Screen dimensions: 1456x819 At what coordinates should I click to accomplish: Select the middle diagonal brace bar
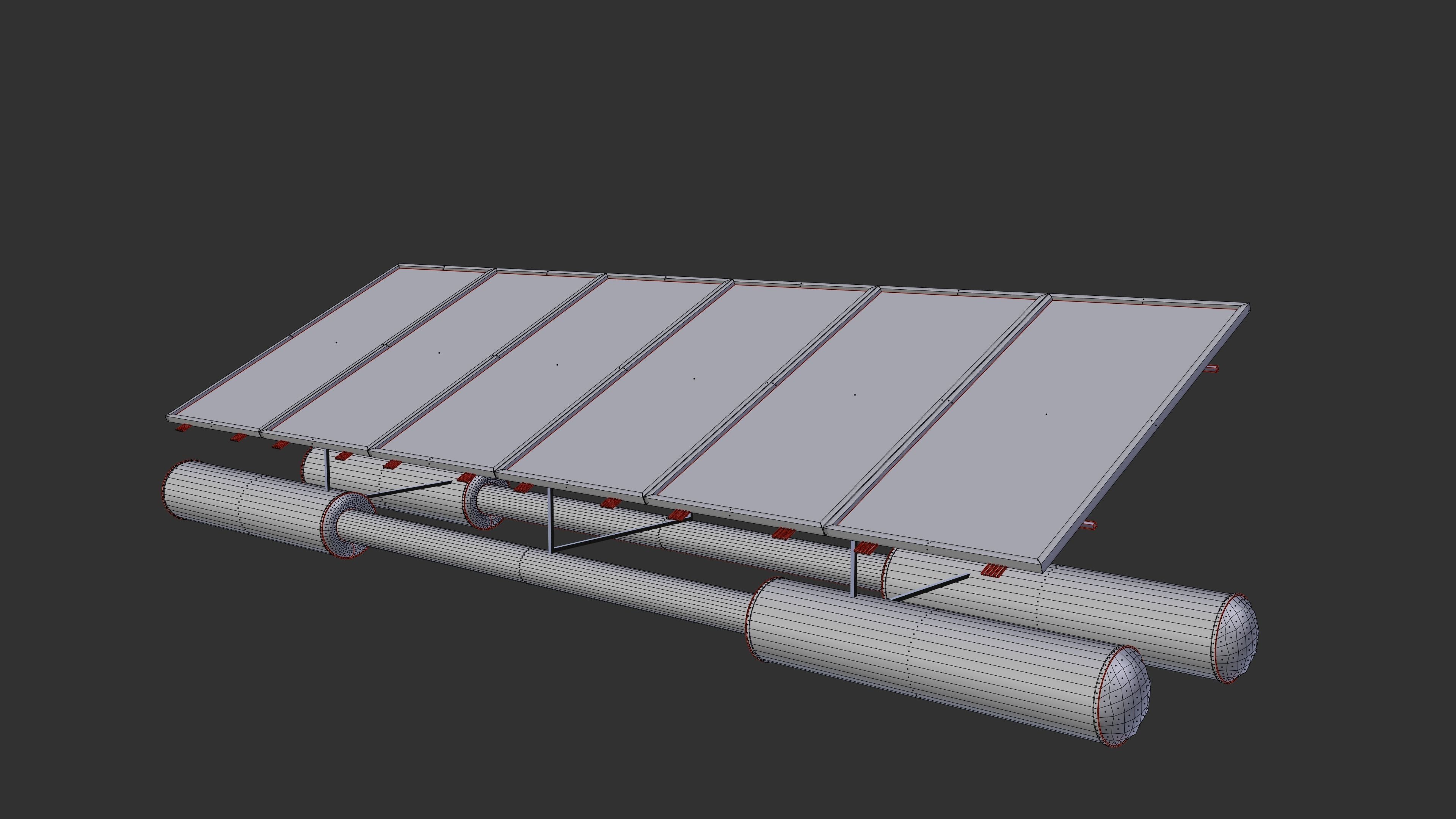coord(622,533)
